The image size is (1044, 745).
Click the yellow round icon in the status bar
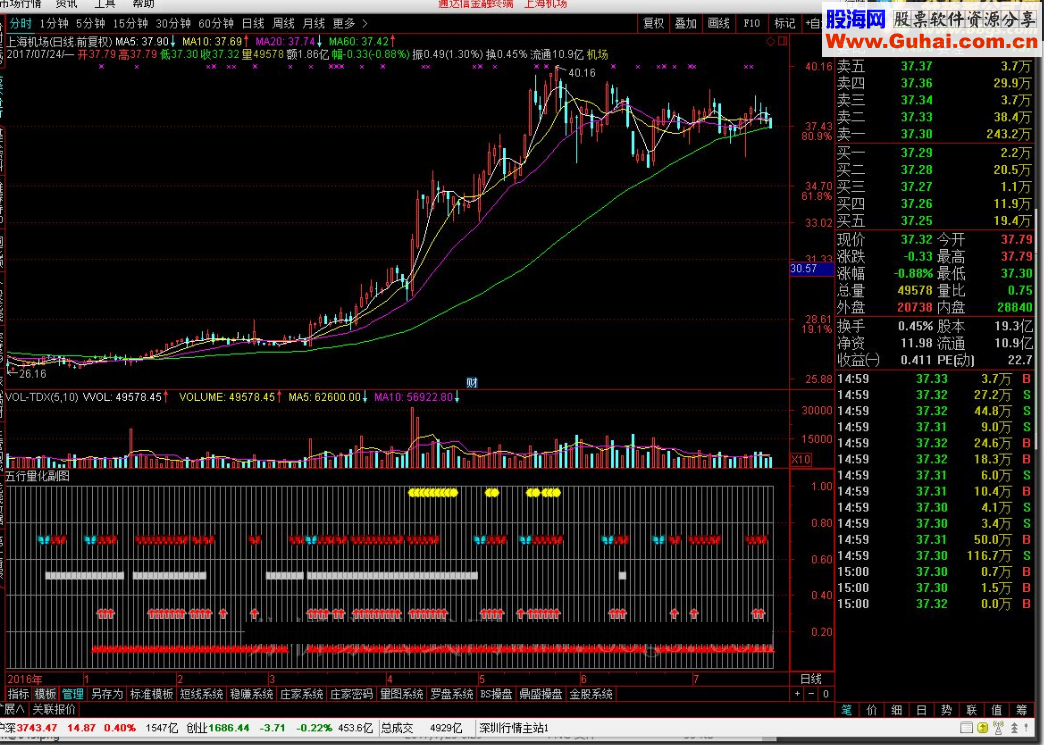pyautogui.click(x=983, y=728)
